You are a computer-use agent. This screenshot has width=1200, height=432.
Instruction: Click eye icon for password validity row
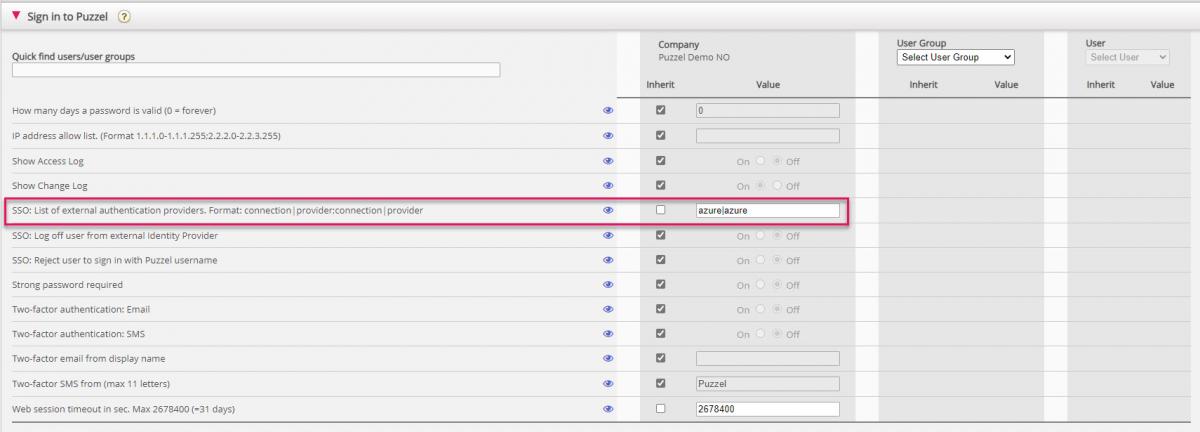pyautogui.click(x=608, y=110)
